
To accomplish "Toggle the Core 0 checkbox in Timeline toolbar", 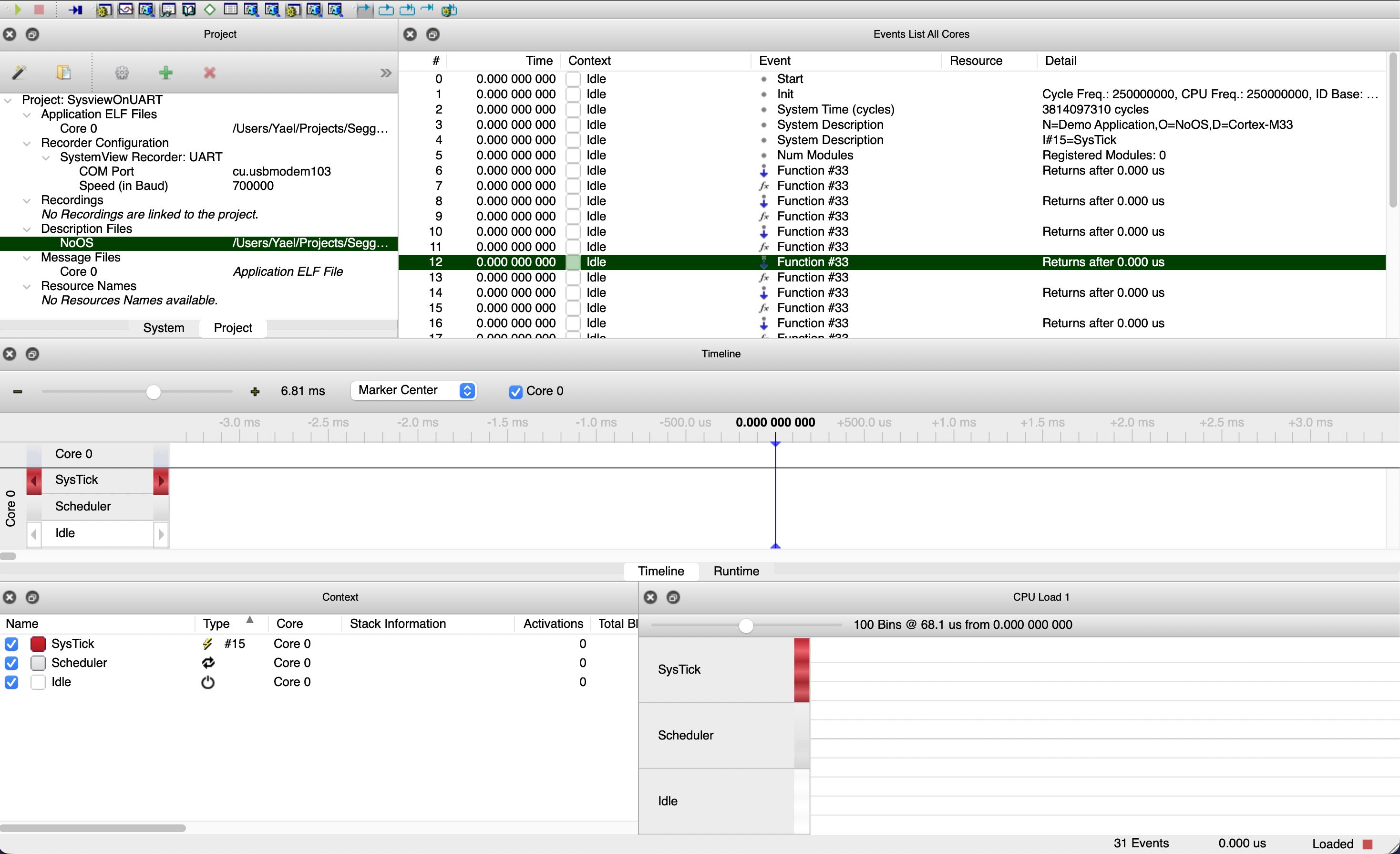I will [x=515, y=392].
